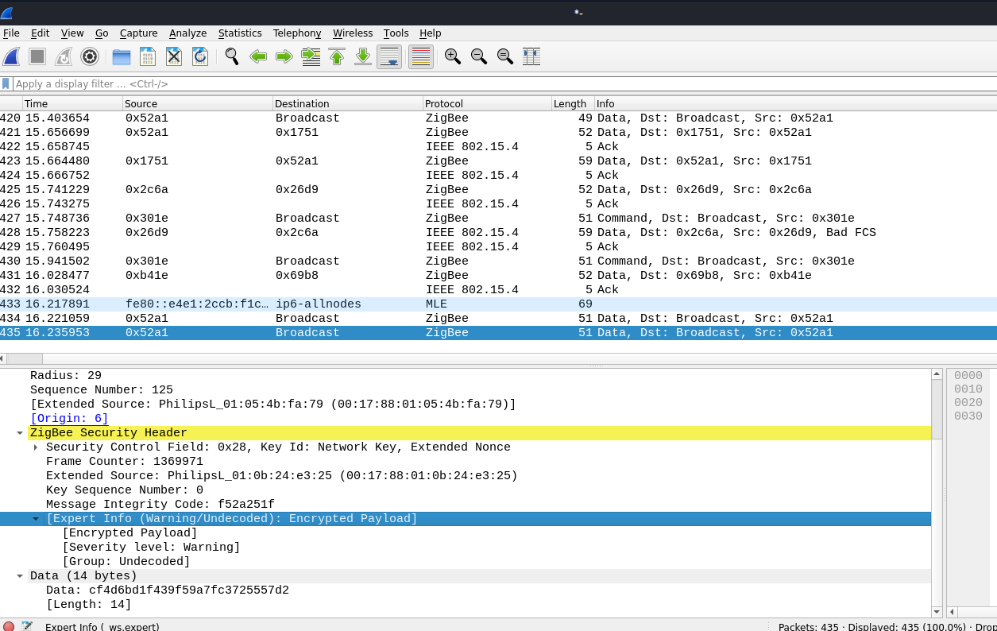Open the Statistics menu

tap(240, 33)
